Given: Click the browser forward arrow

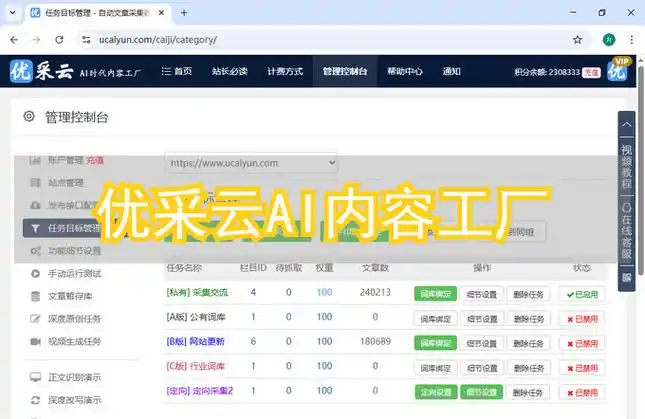Looking at the screenshot, I should click(x=37, y=39).
